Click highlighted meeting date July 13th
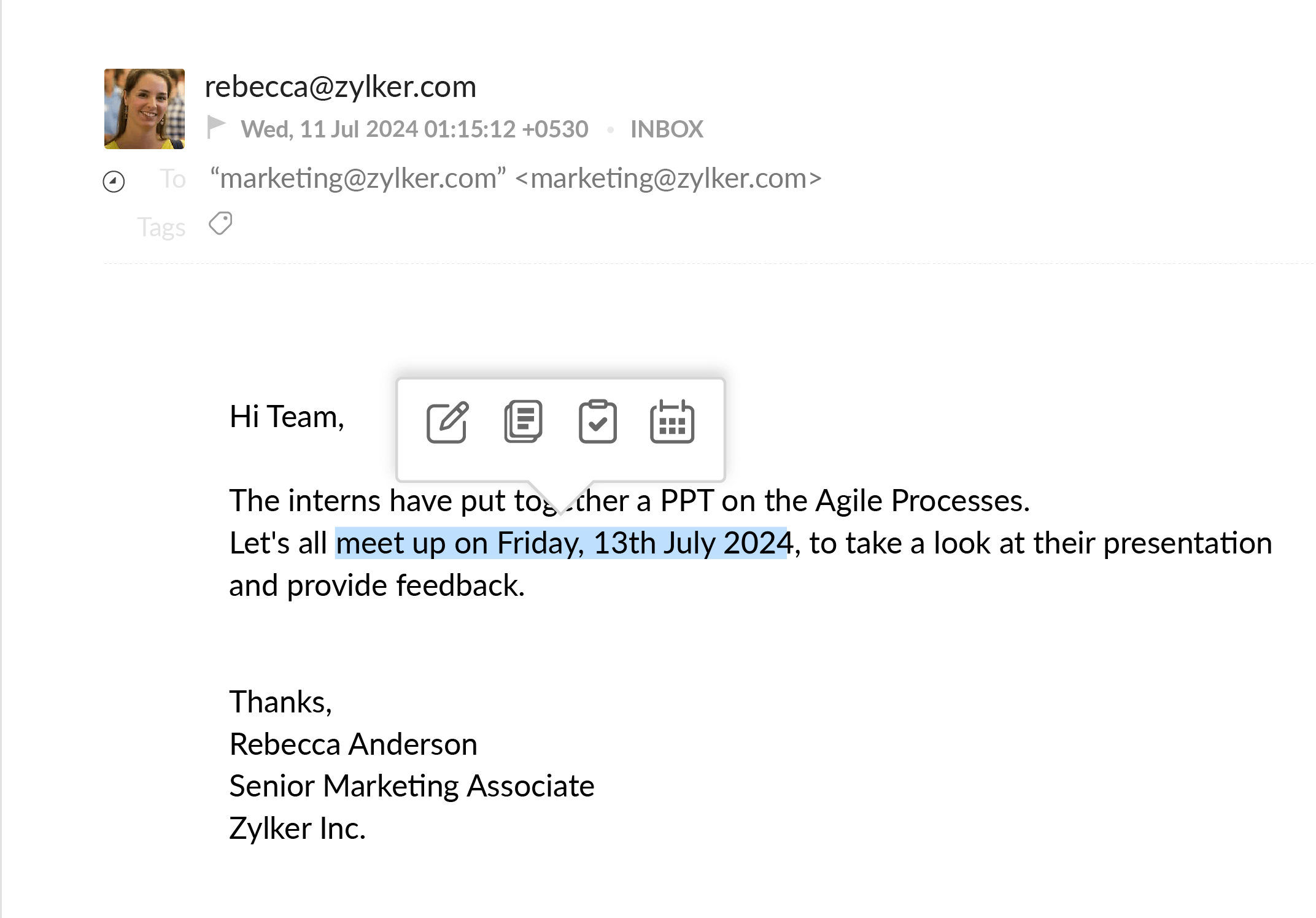1316x918 pixels. tap(563, 543)
